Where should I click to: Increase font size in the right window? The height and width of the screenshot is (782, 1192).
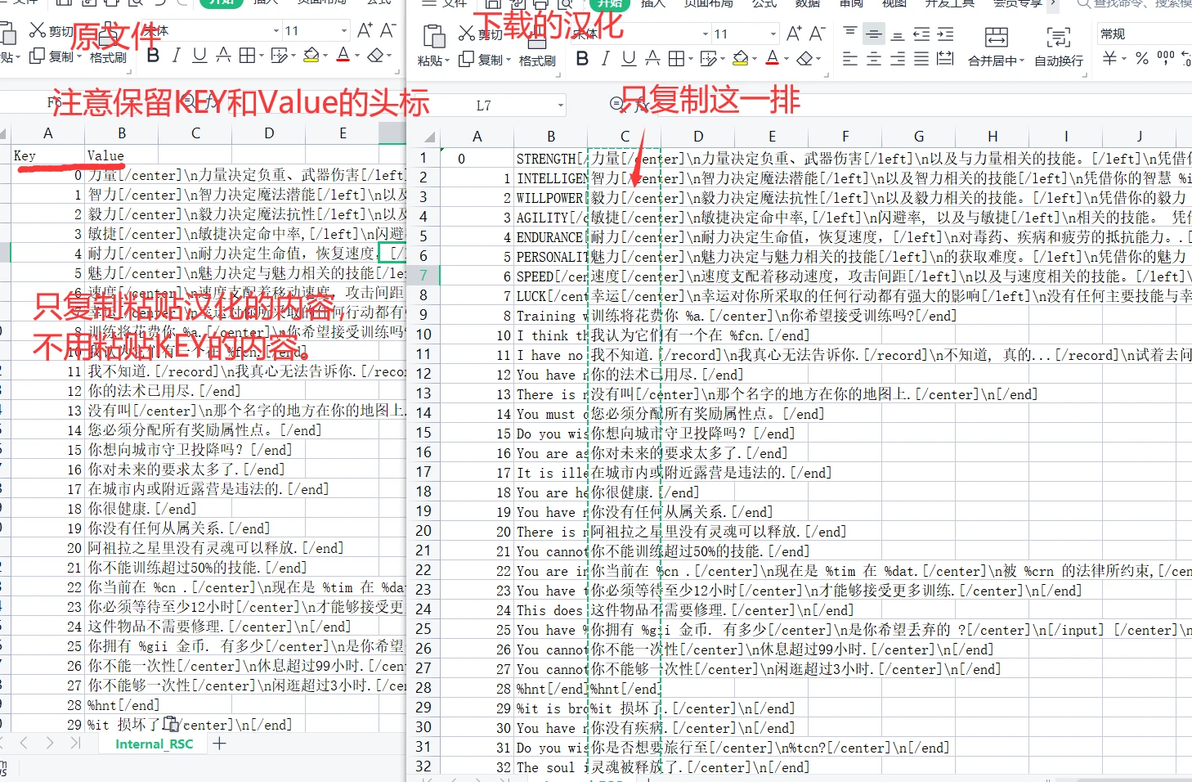pos(794,33)
